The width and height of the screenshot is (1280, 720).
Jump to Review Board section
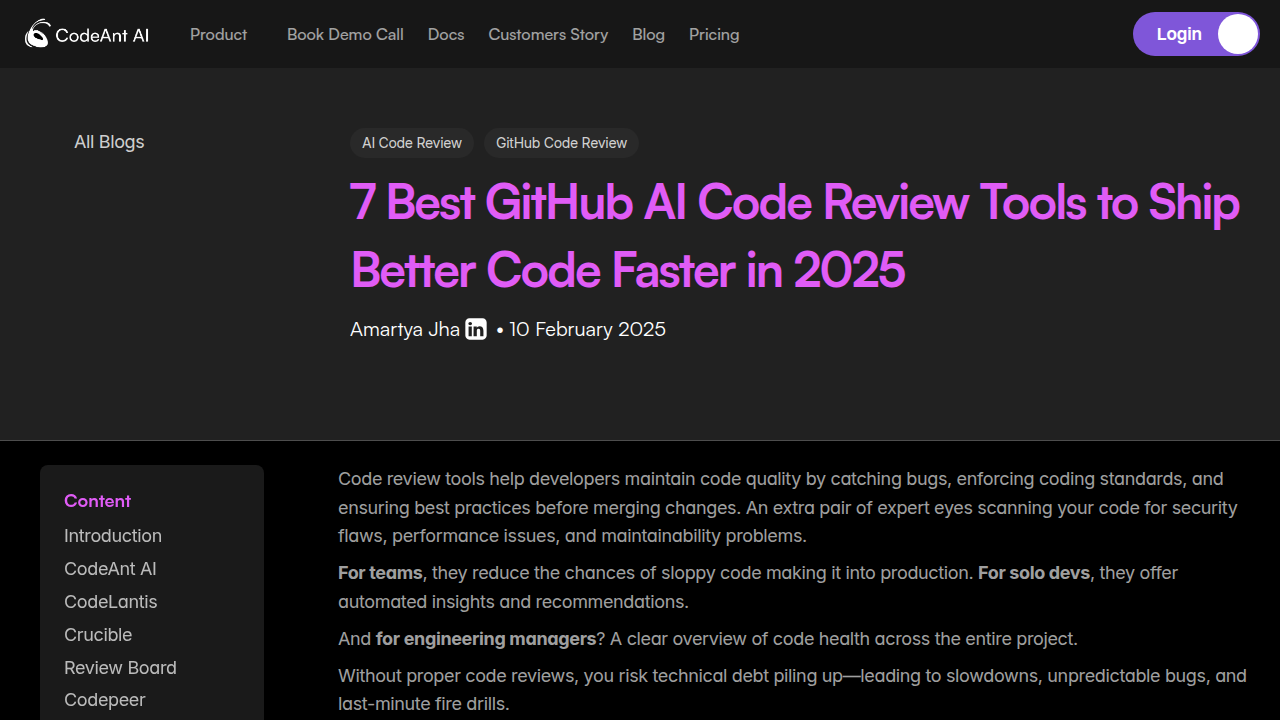click(x=120, y=668)
